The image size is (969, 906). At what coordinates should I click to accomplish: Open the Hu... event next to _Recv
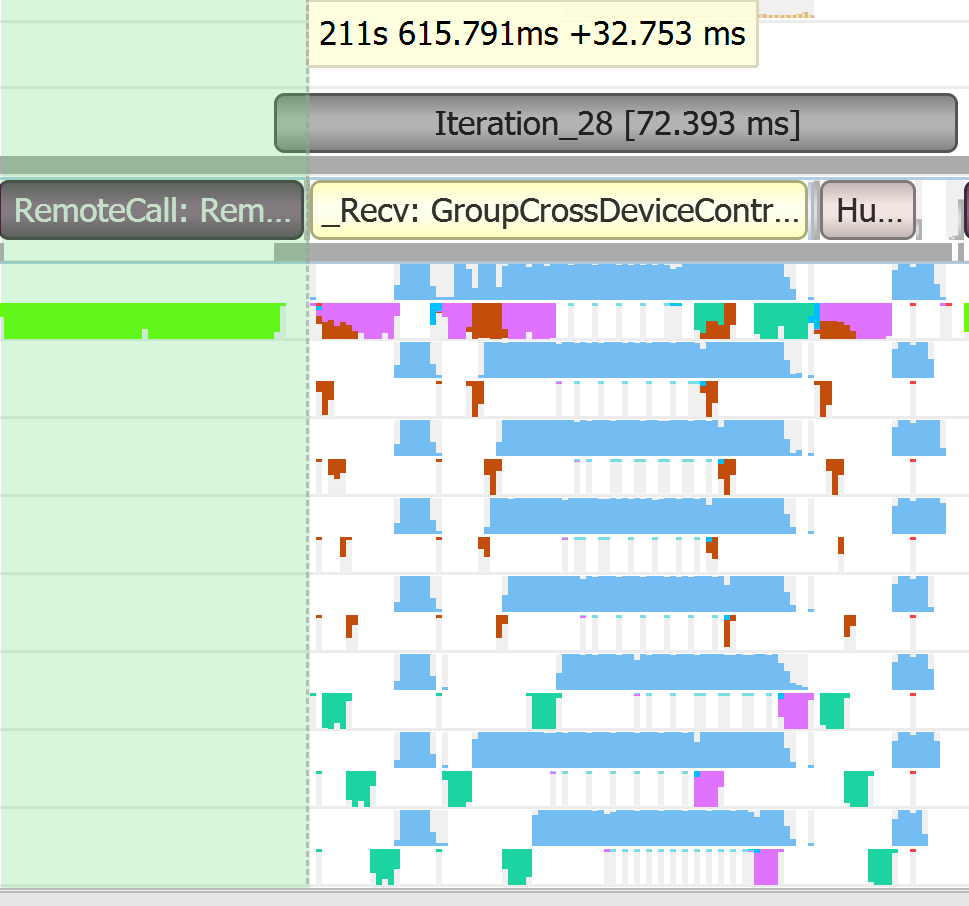click(866, 210)
